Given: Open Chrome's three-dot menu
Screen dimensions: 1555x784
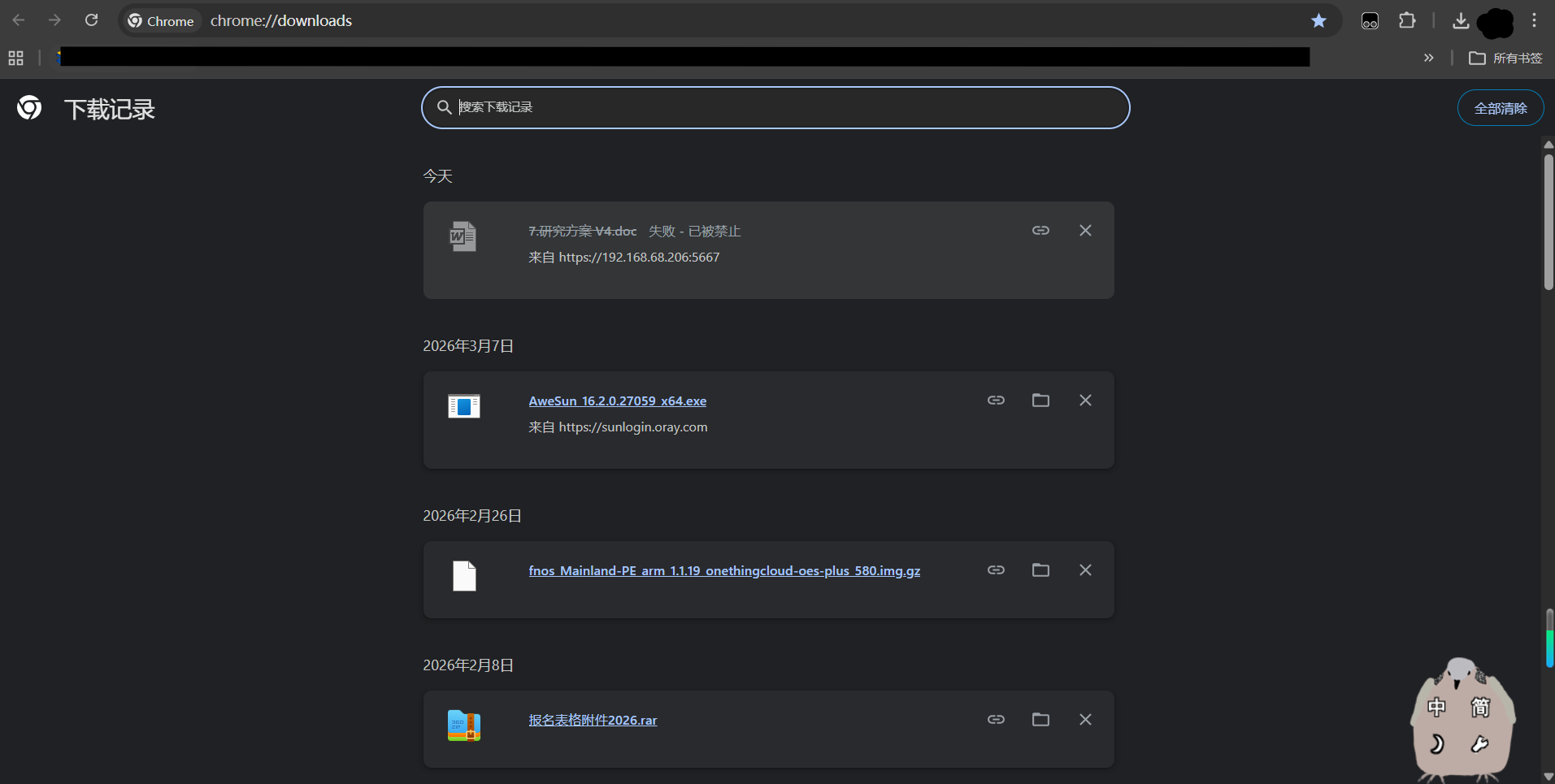Looking at the screenshot, I should click(x=1535, y=21).
